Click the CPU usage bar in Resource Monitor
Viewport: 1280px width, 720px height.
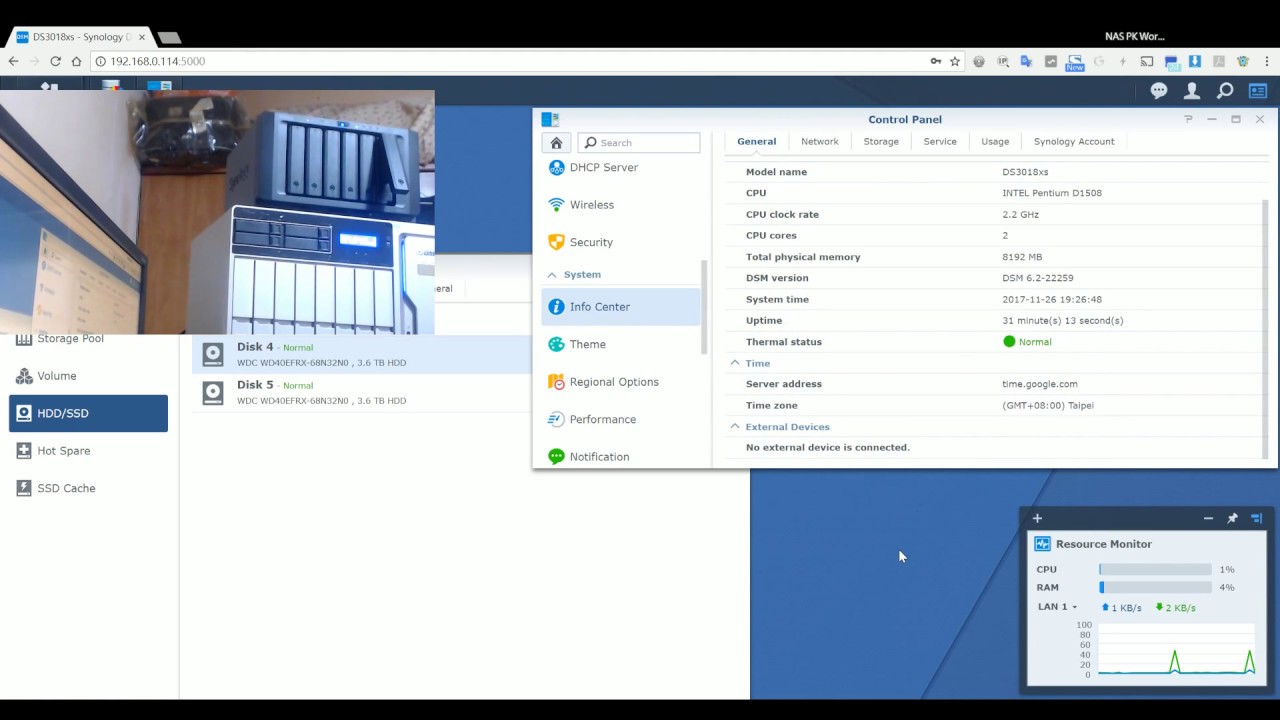[1155, 569]
